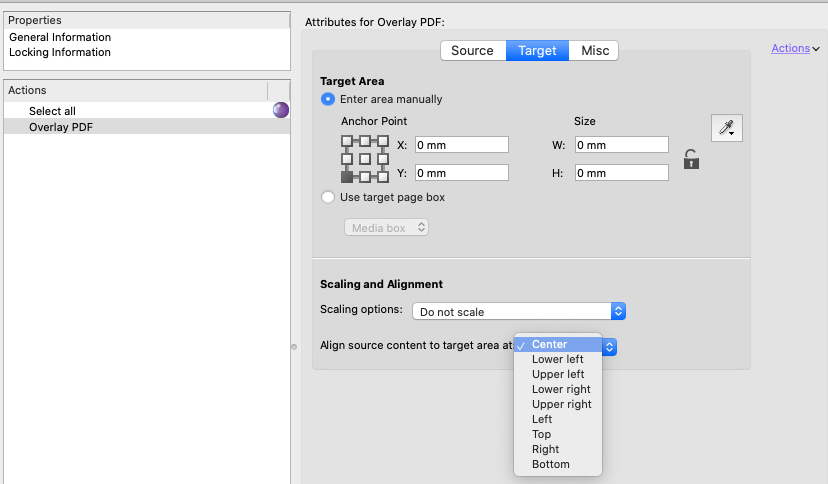The width and height of the screenshot is (828, 484).
Task: Open the Media box dropdown
Action: pyautogui.click(x=387, y=228)
